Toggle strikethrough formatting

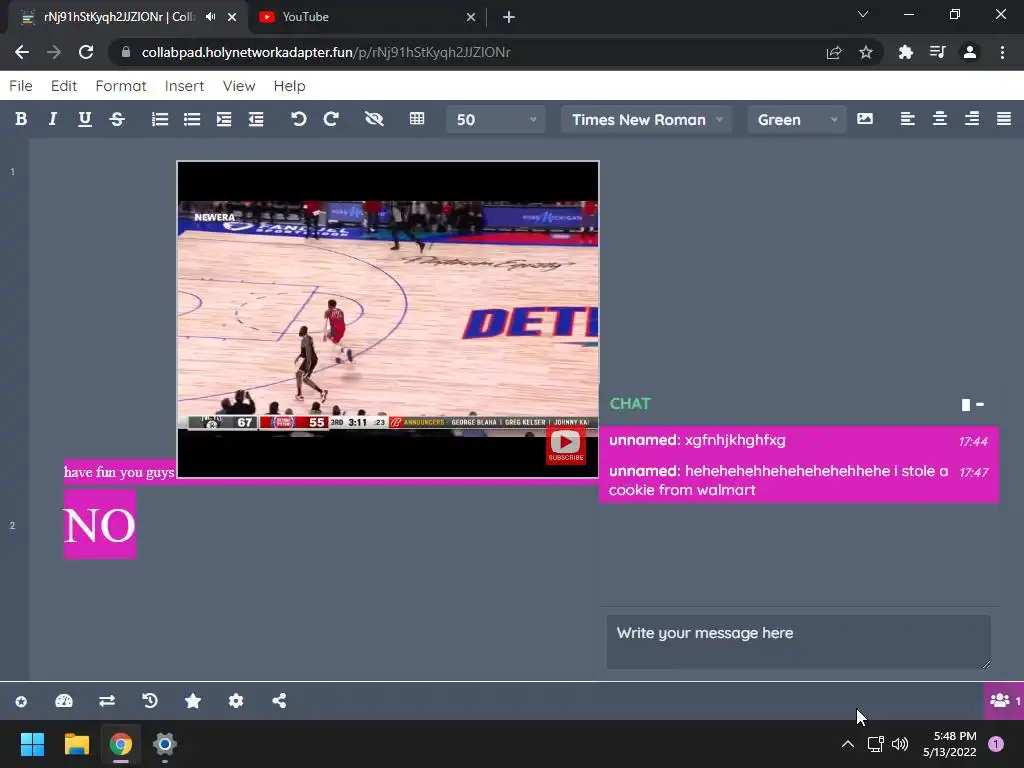(x=117, y=119)
